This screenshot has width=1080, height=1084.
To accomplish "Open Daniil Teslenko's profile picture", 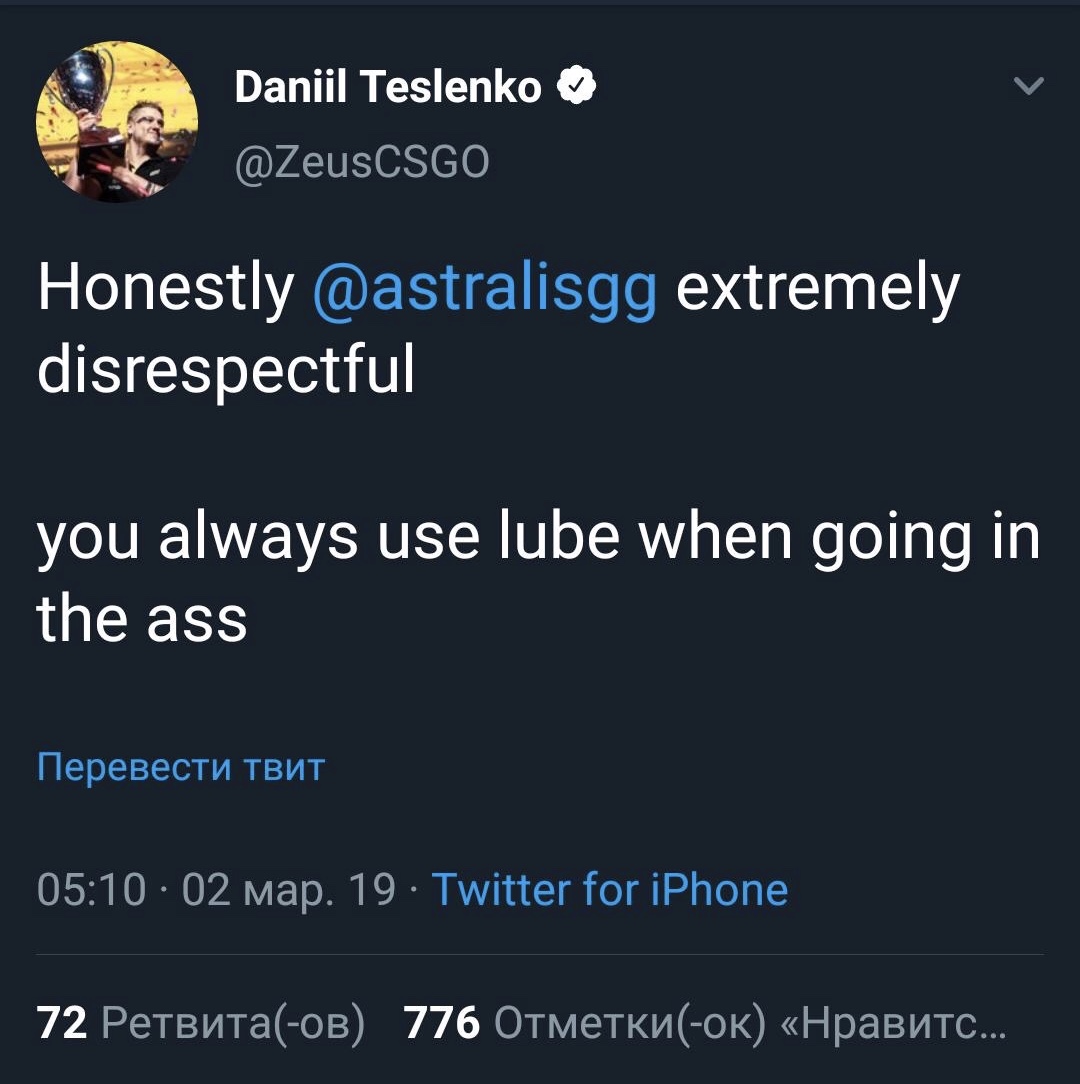I will tap(117, 122).
